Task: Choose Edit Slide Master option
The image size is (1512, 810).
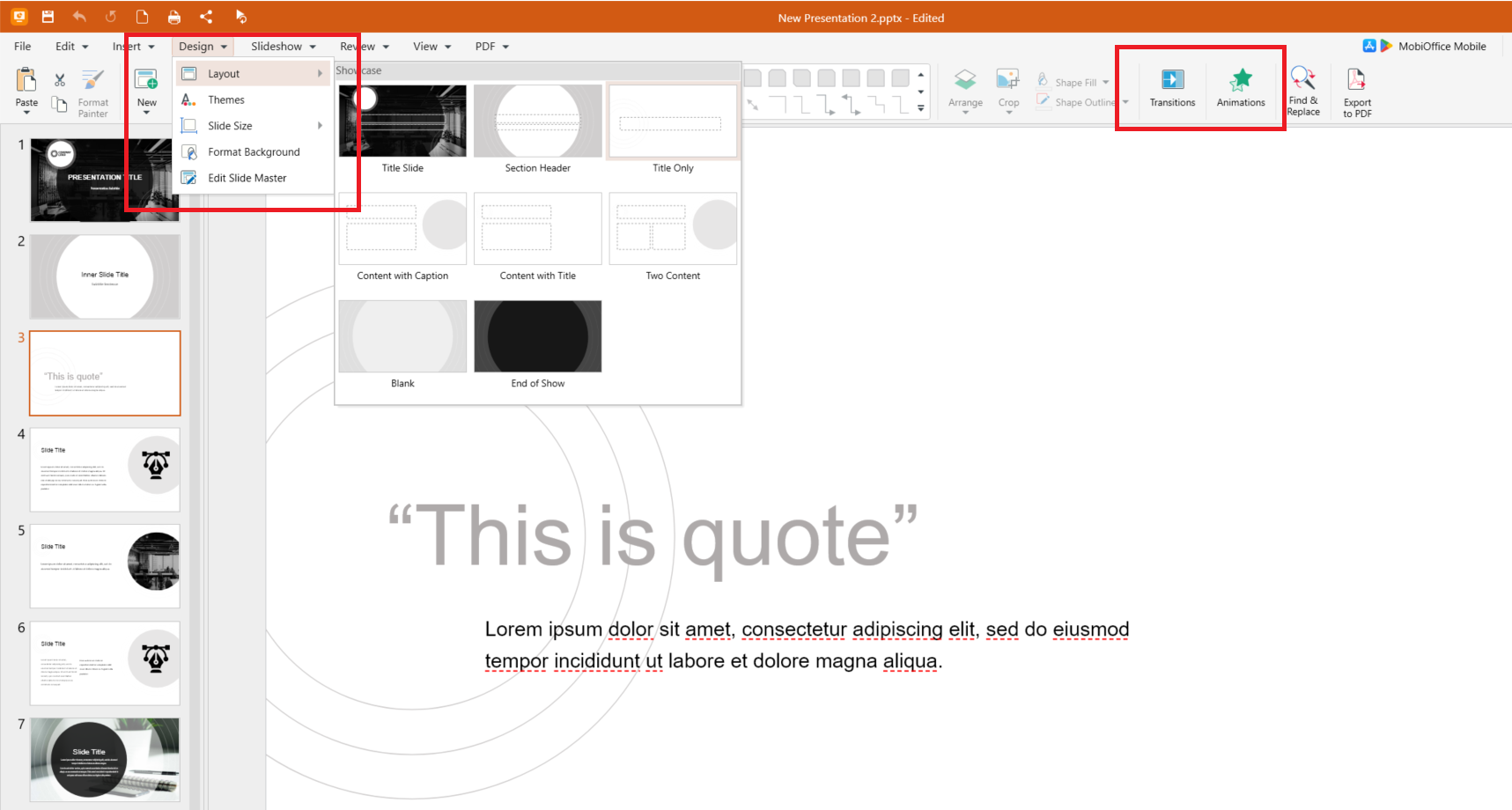Action: click(x=247, y=178)
